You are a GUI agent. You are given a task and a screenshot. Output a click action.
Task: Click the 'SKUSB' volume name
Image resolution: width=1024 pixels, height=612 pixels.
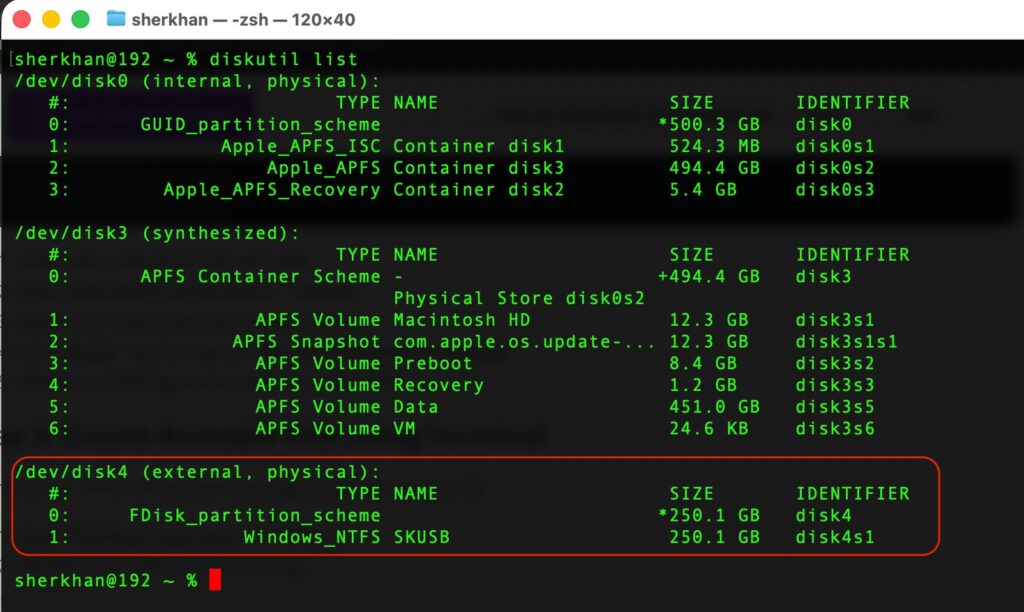coord(421,537)
